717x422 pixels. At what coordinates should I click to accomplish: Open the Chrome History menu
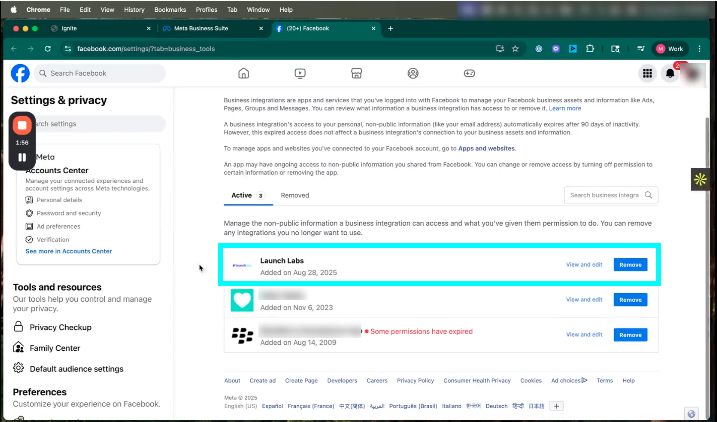pos(134,10)
